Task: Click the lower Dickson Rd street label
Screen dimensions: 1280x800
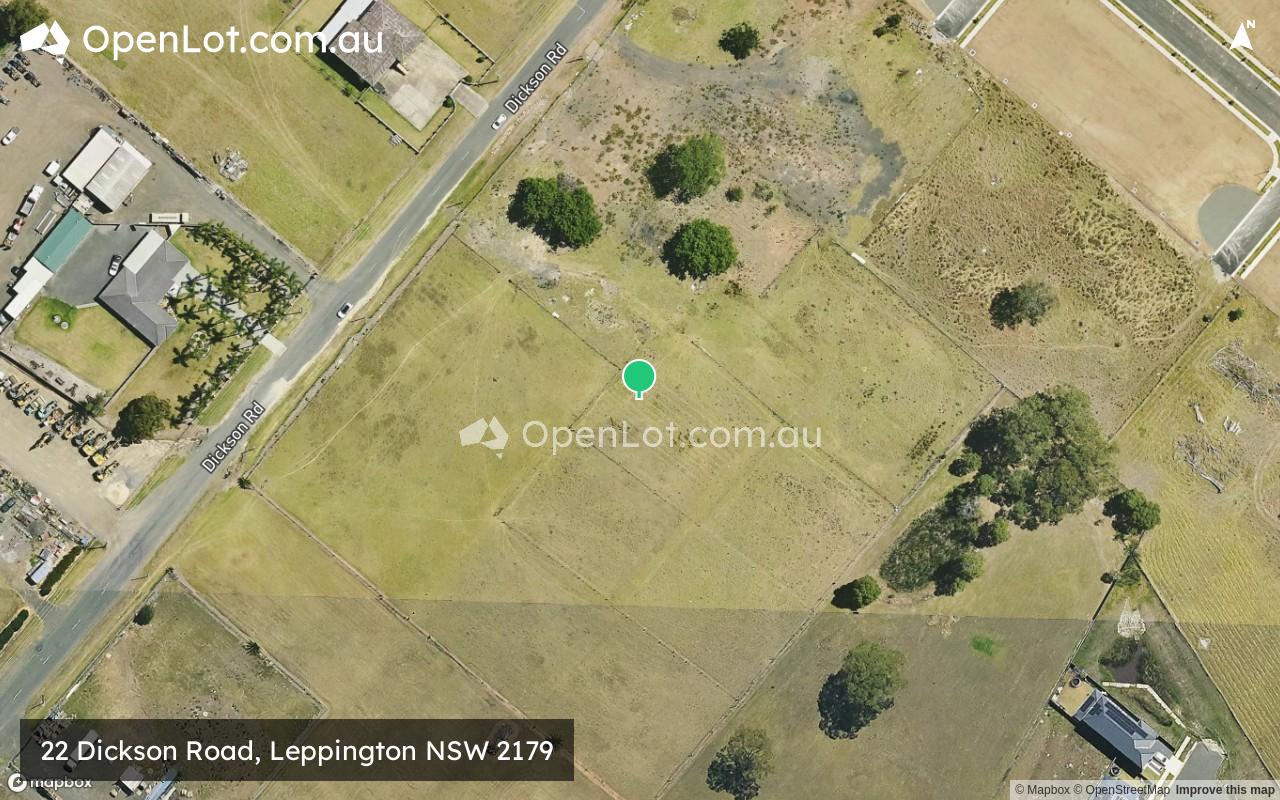Action: (x=232, y=436)
